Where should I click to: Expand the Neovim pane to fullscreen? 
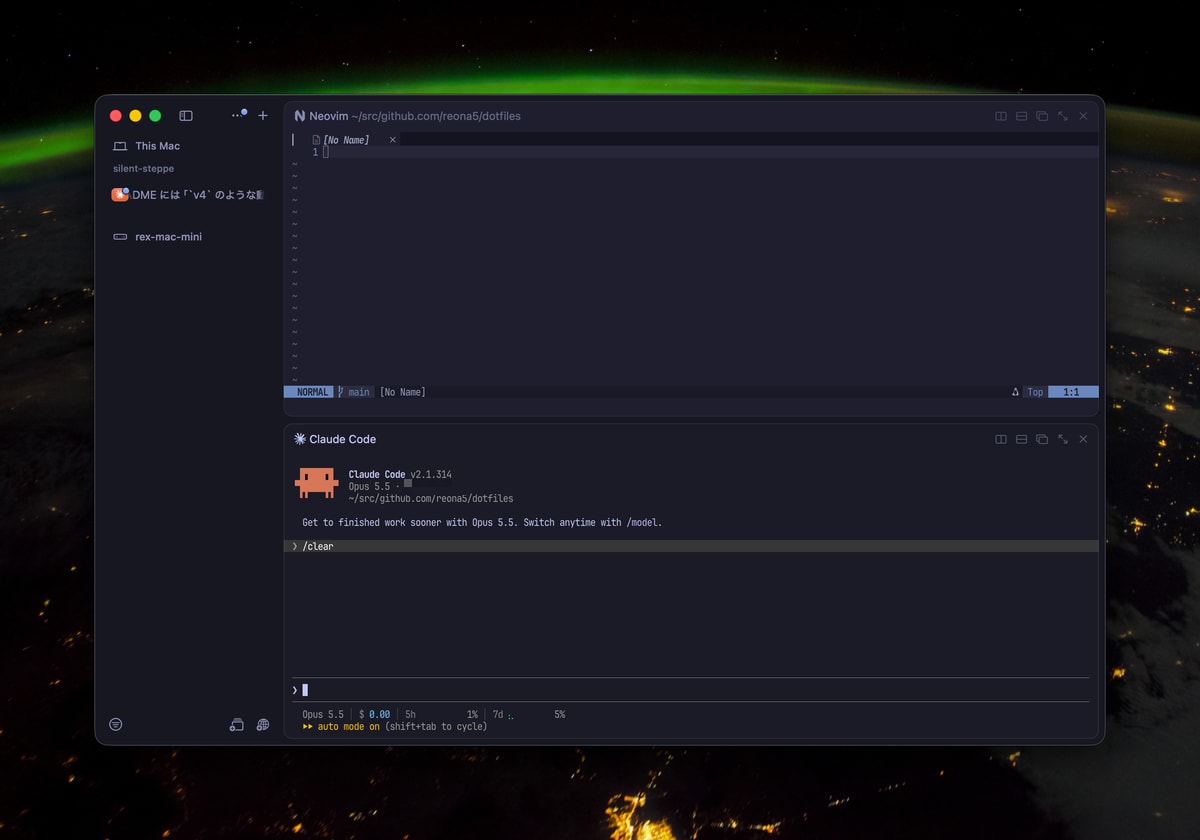(x=1063, y=116)
